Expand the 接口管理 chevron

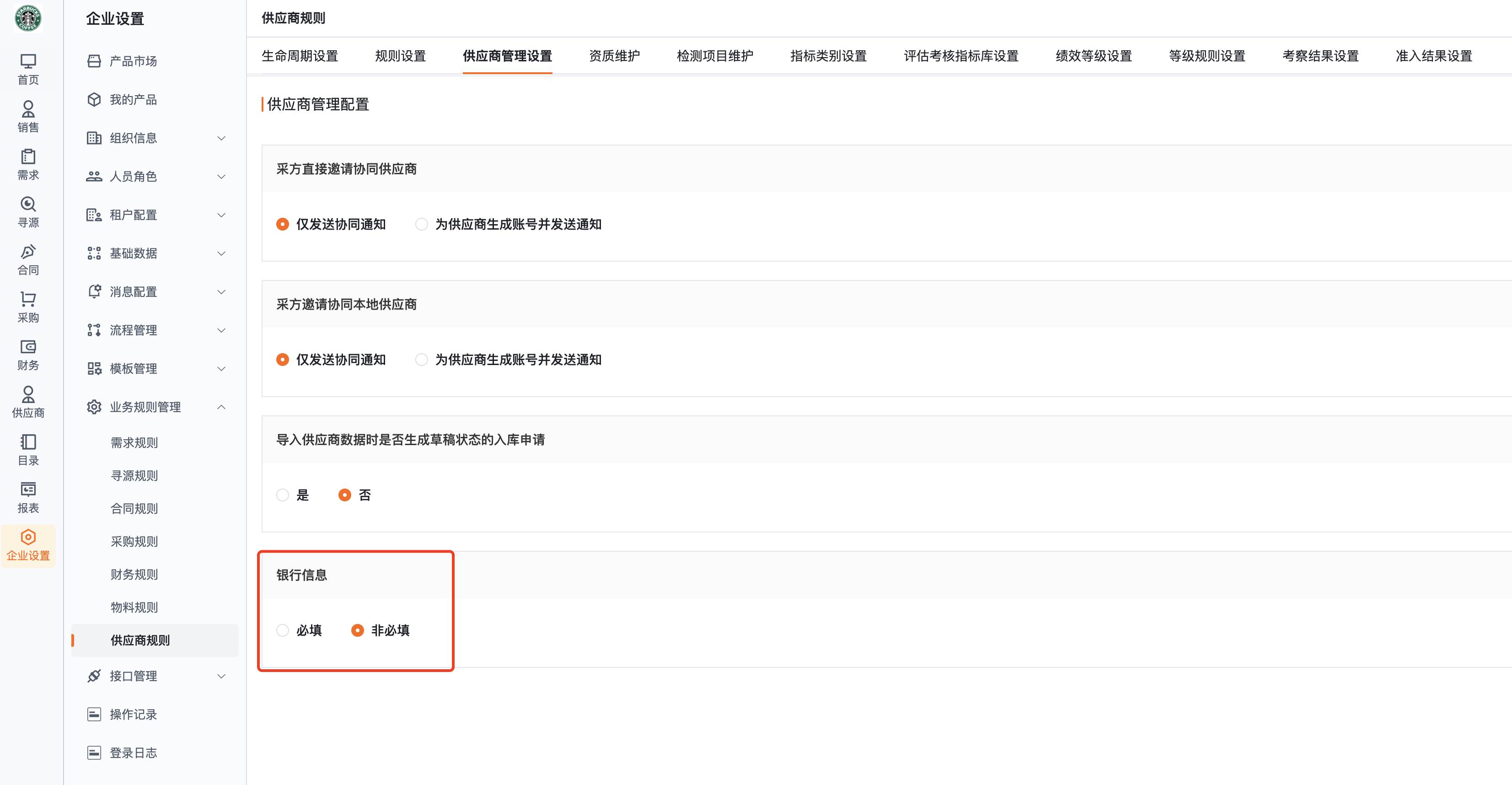(221, 676)
